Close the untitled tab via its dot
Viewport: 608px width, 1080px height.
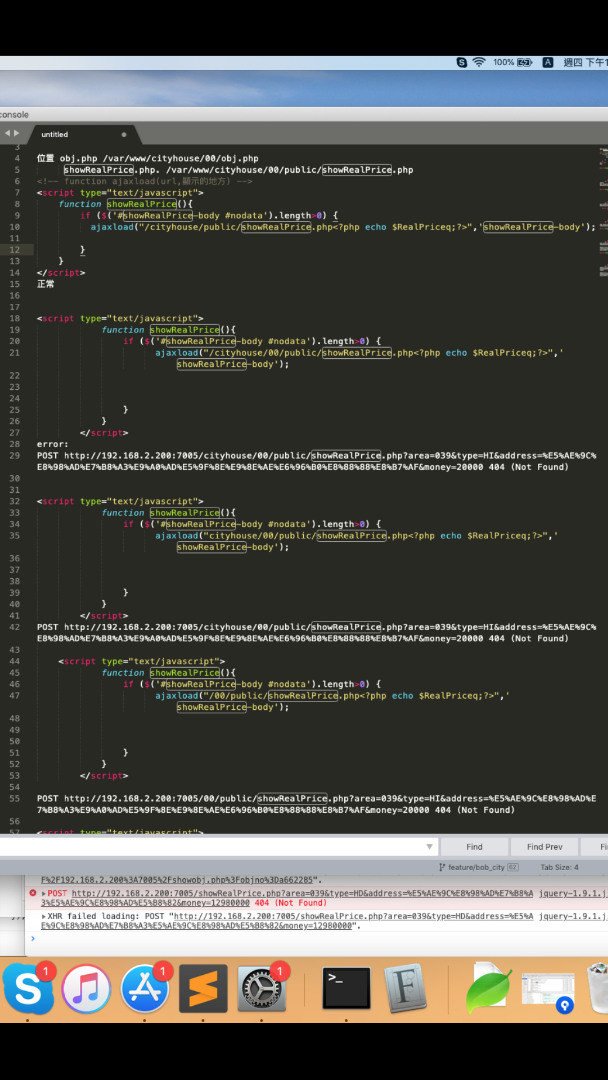click(124, 134)
